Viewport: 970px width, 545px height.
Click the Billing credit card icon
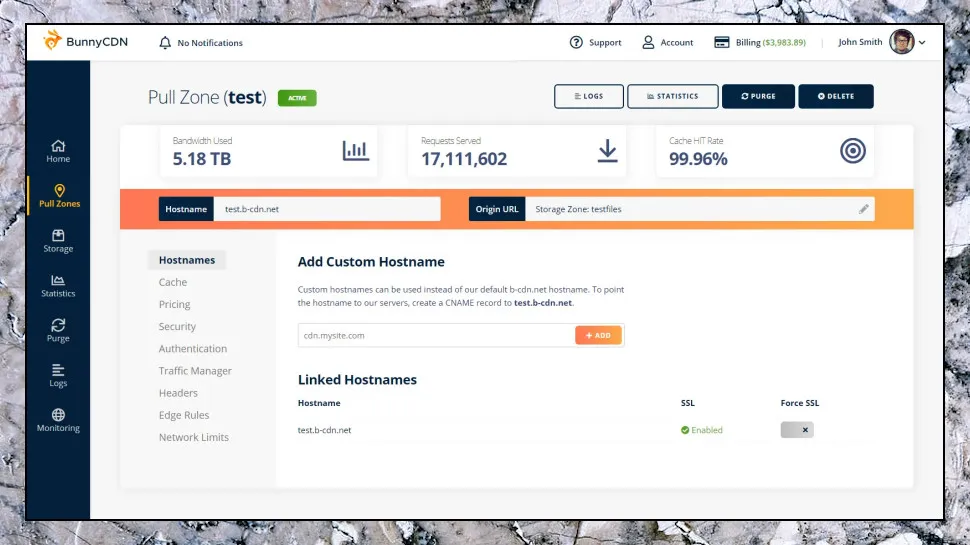pyautogui.click(x=721, y=42)
